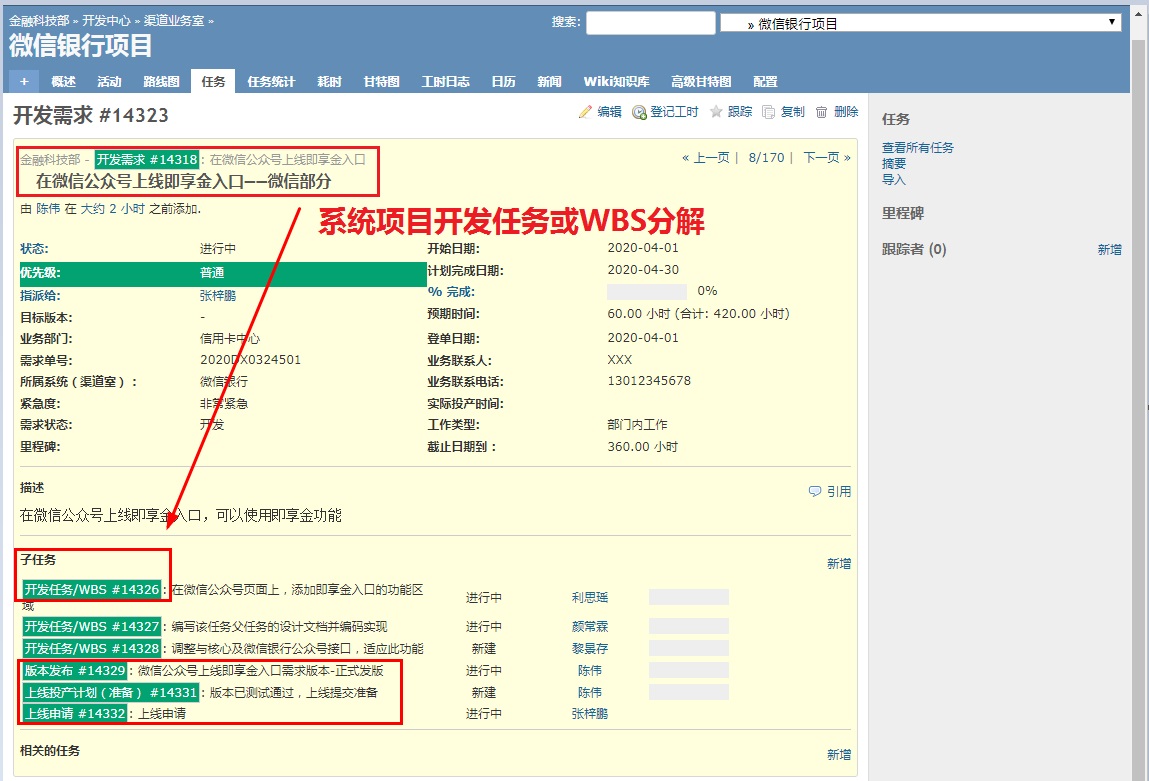This screenshot has height=781, width=1149.
Task: Open the 高级甘特图 tab
Action: pos(701,81)
